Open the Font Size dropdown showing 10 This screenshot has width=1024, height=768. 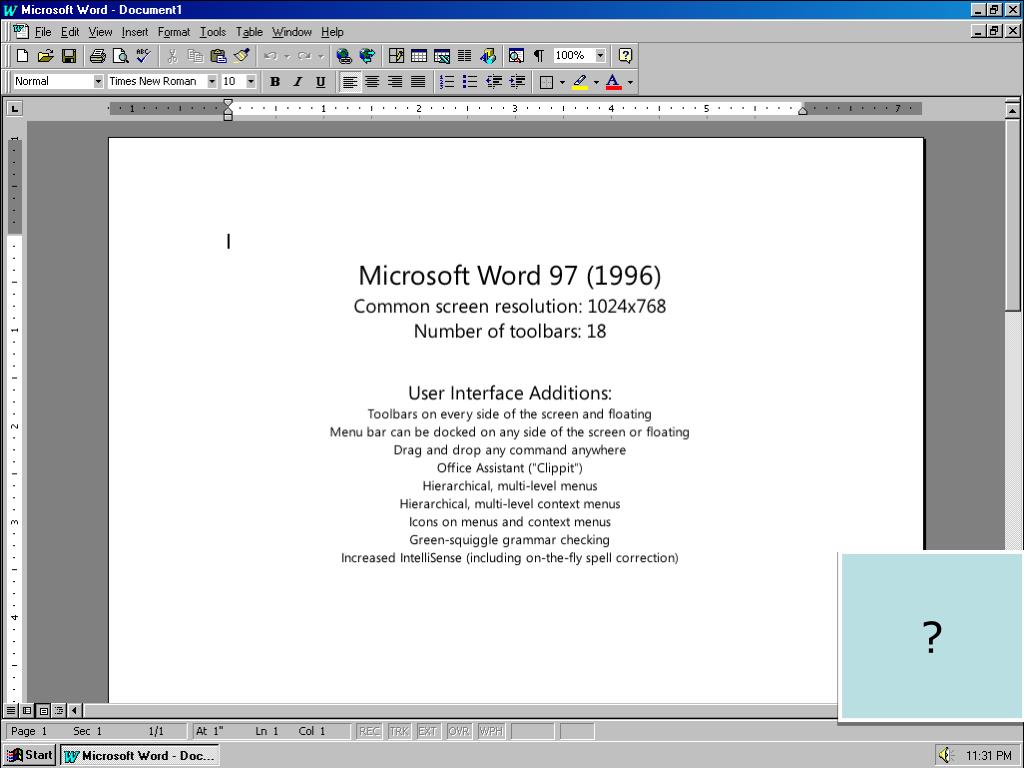pyautogui.click(x=251, y=82)
